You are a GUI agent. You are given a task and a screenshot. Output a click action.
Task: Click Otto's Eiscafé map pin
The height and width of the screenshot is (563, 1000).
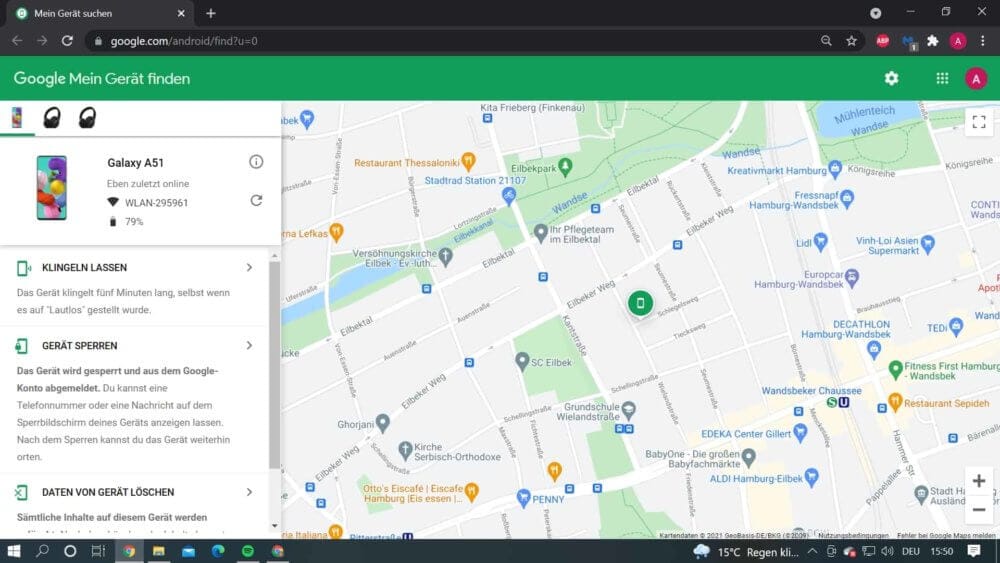[x=471, y=492]
